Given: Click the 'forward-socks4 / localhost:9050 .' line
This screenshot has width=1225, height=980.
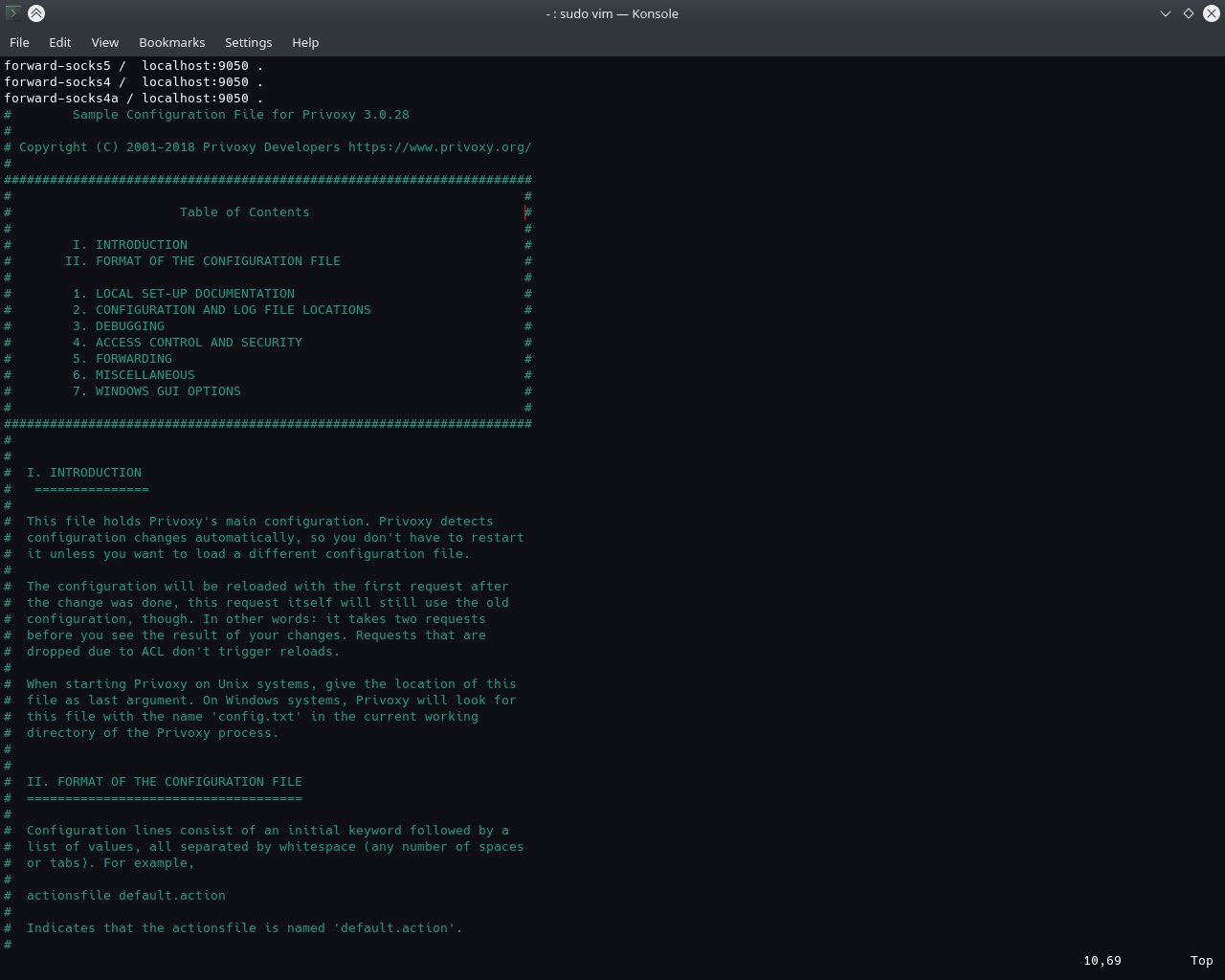Looking at the screenshot, I should (x=134, y=82).
